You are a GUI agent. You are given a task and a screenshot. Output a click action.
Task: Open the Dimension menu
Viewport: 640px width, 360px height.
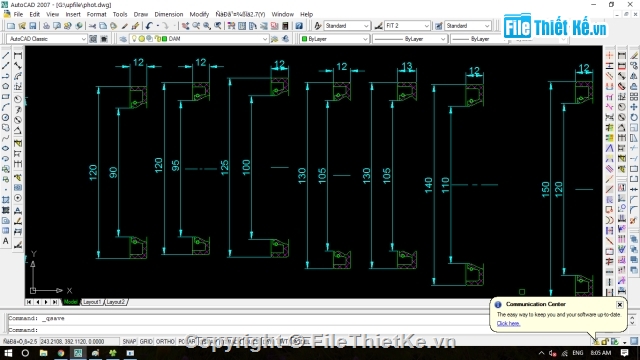(169, 14)
